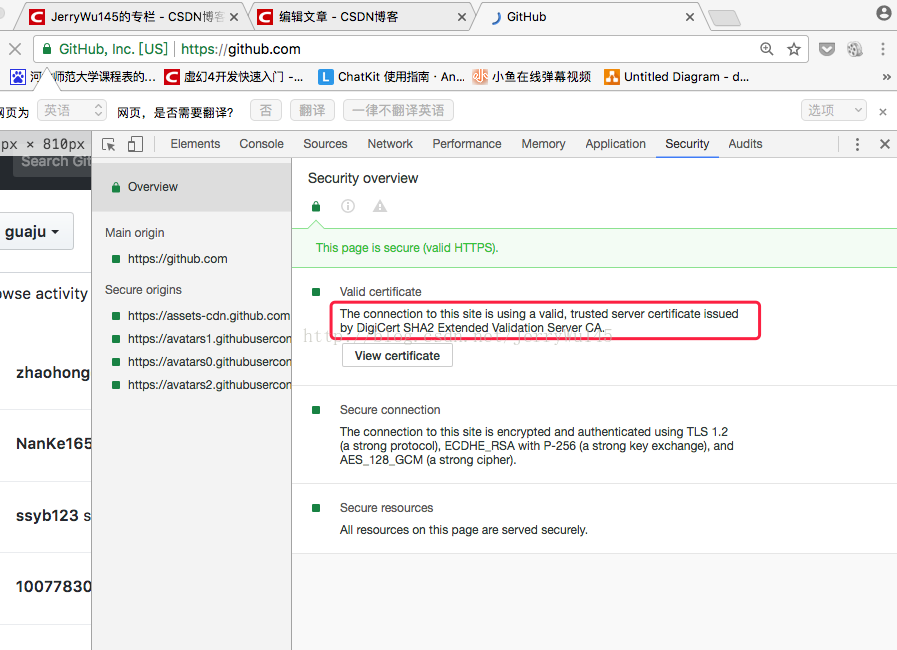Click the 'Secure connection' heading
The image size is (897, 650).
390,410
